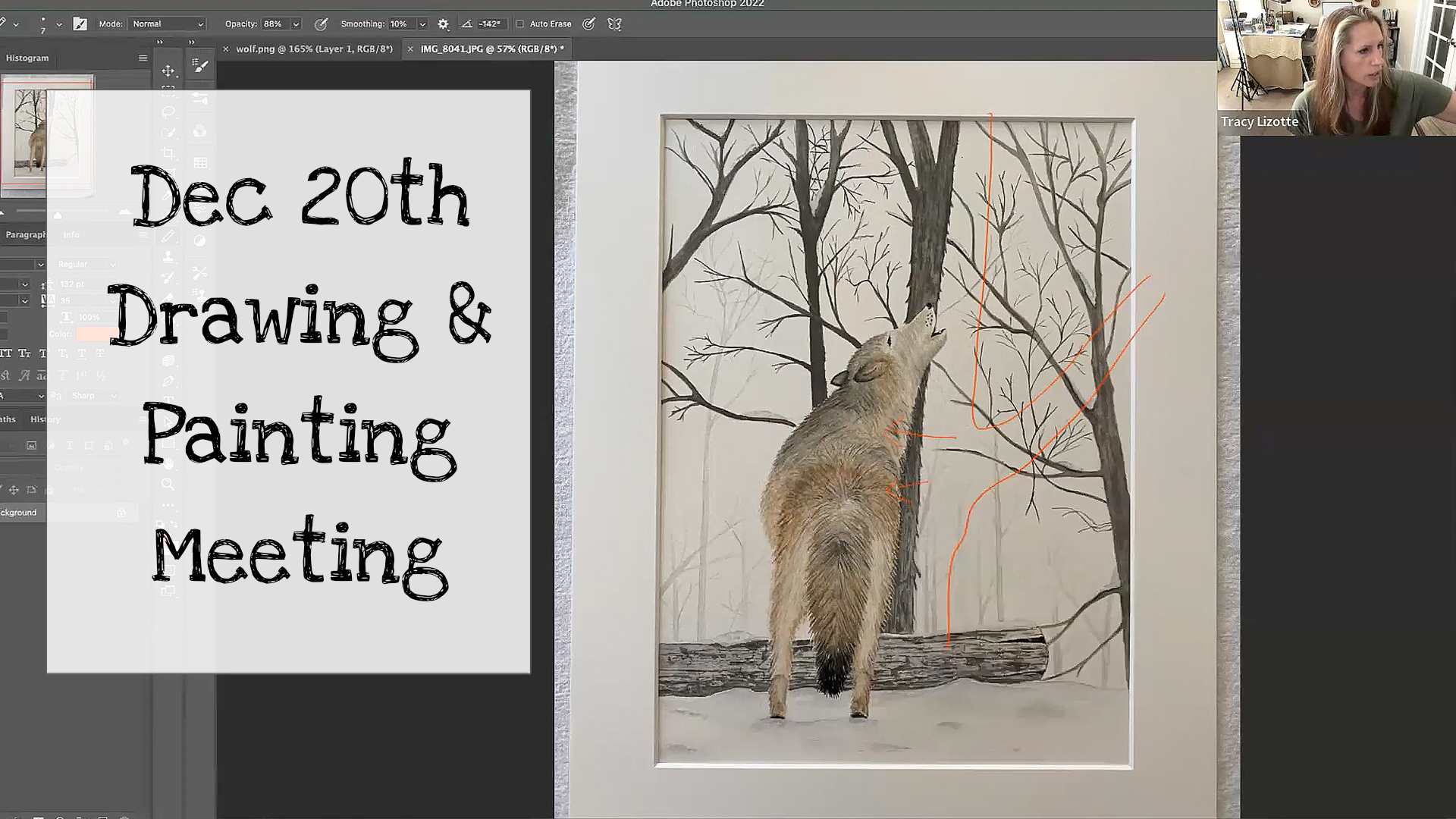
Task: Open the font style Regular dropdown
Action: pos(86,264)
